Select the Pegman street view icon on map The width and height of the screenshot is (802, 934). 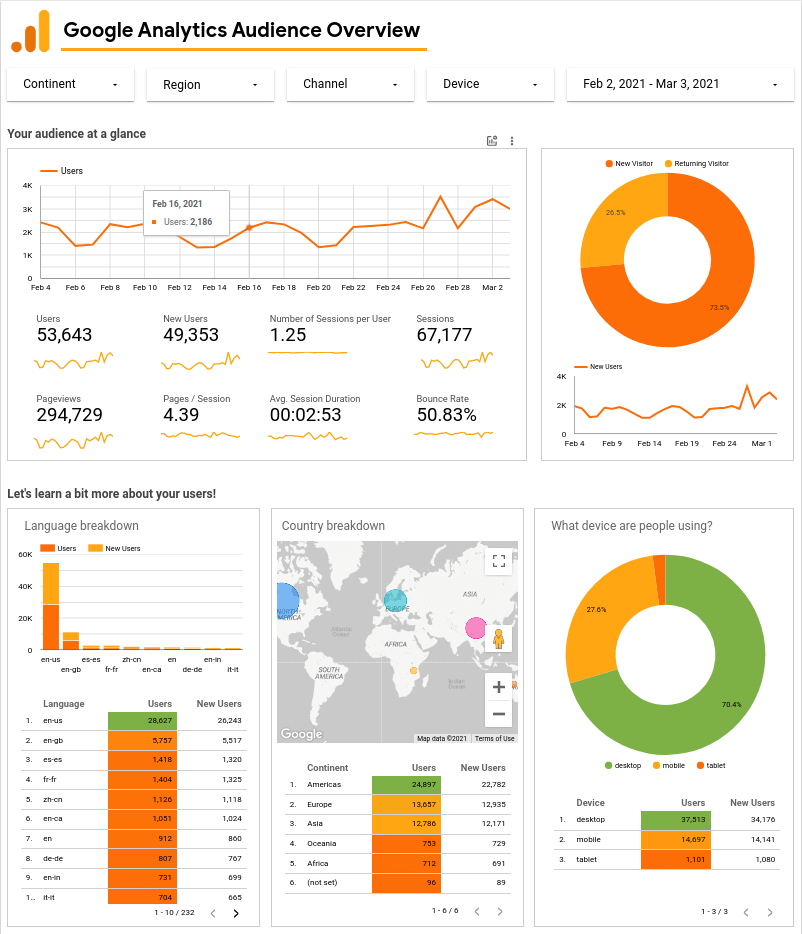pos(498,639)
